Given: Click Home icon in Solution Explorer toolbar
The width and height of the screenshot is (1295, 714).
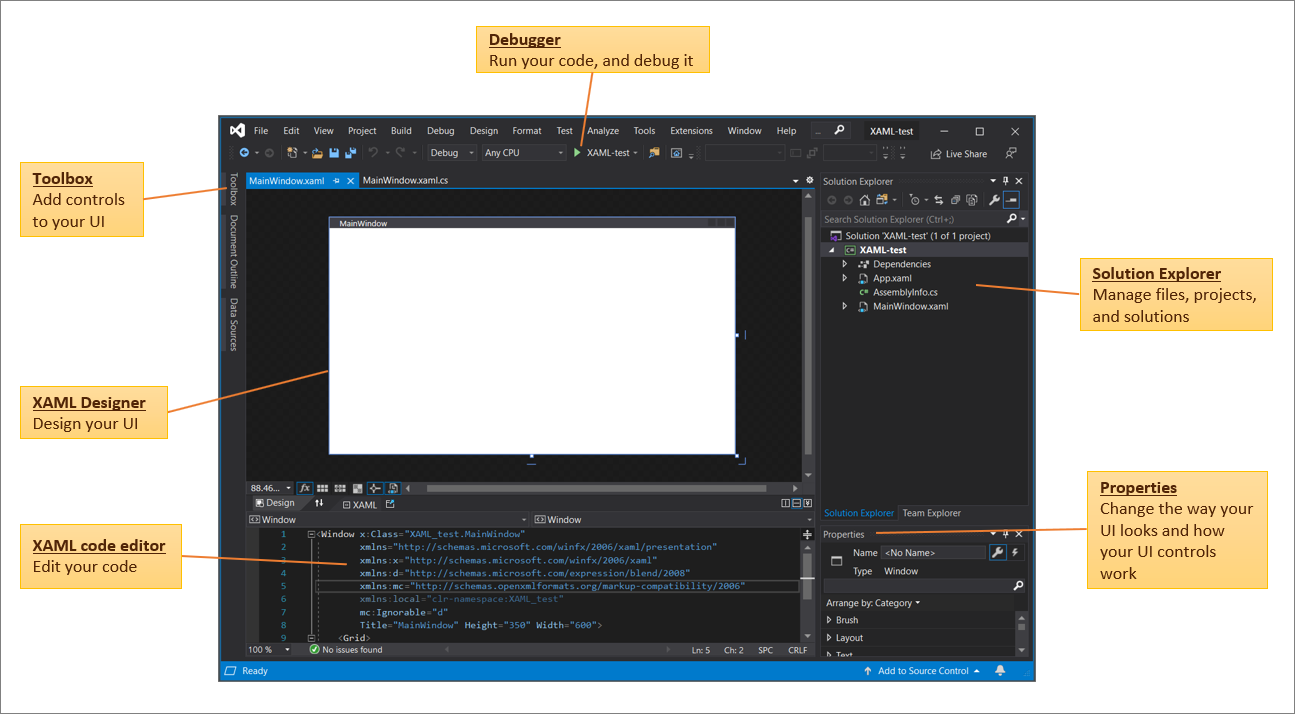Looking at the screenshot, I should pyautogui.click(x=864, y=200).
